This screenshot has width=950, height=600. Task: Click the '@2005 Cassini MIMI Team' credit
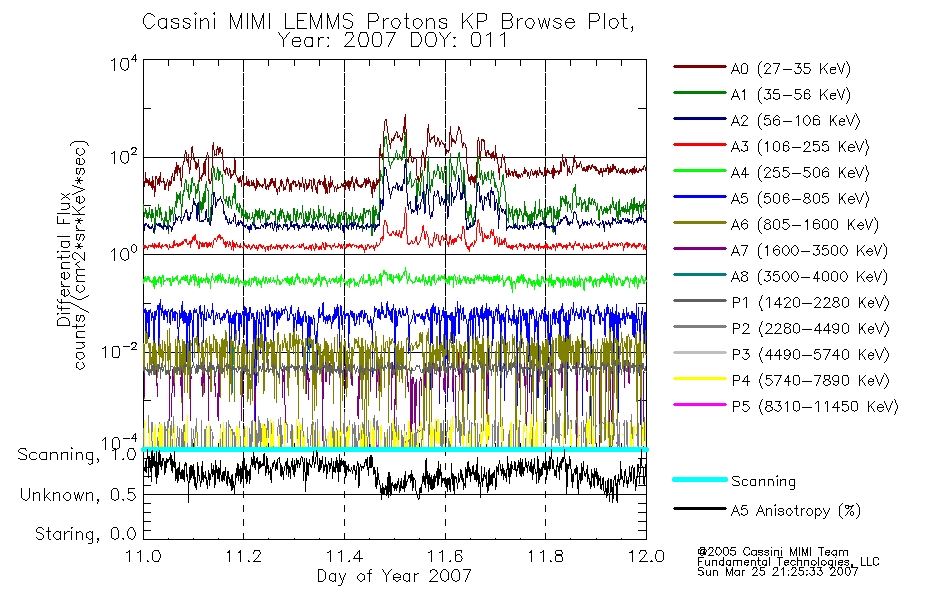tap(772, 552)
